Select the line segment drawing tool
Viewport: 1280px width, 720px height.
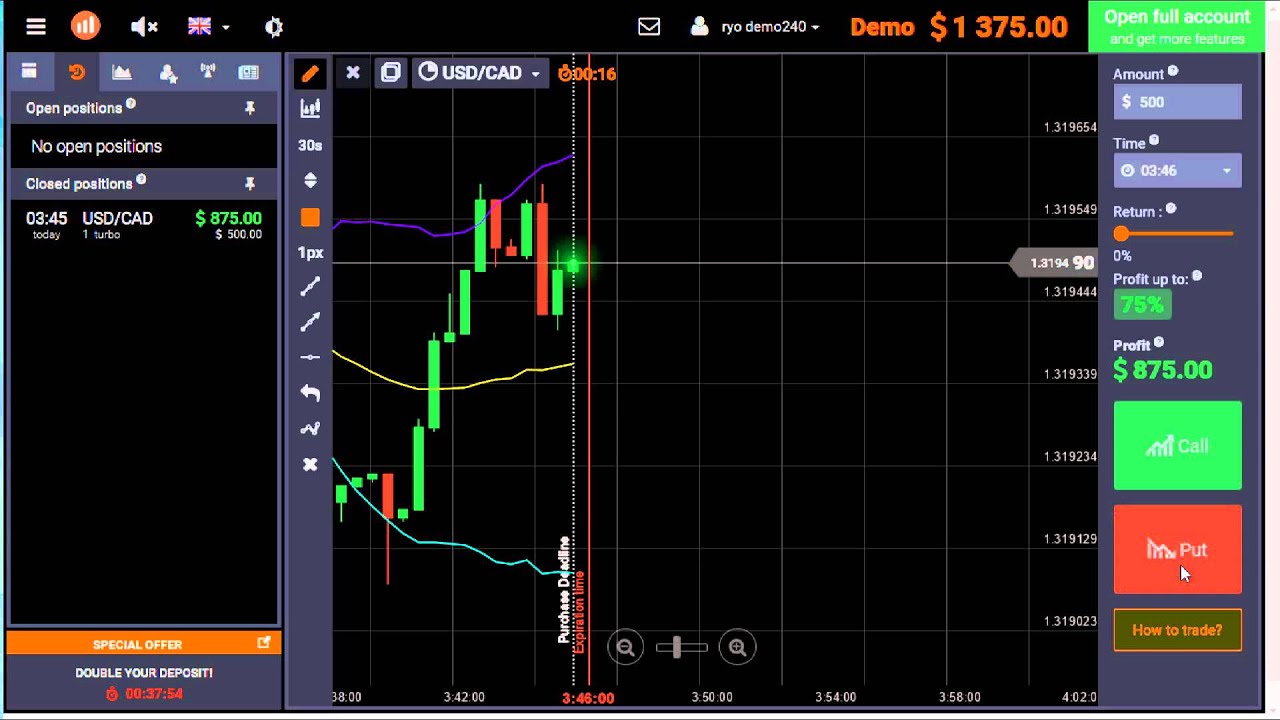[x=310, y=287]
